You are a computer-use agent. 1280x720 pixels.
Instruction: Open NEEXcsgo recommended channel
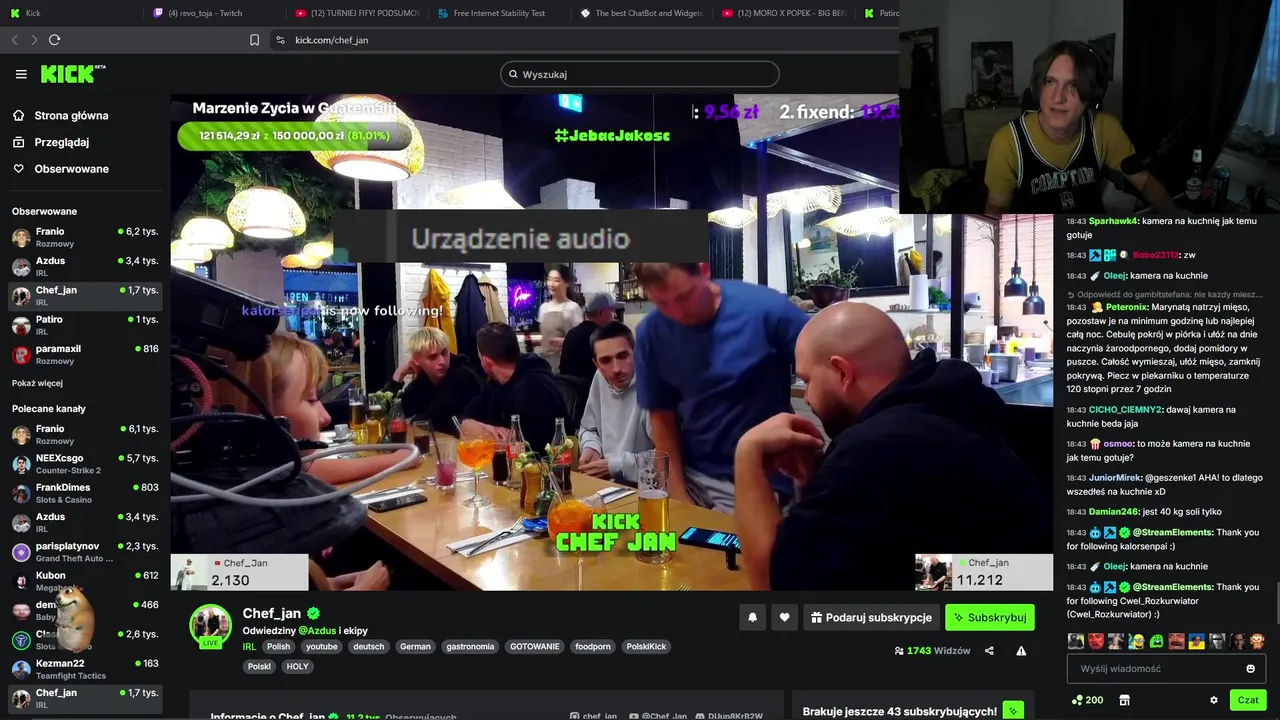pos(84,464)
